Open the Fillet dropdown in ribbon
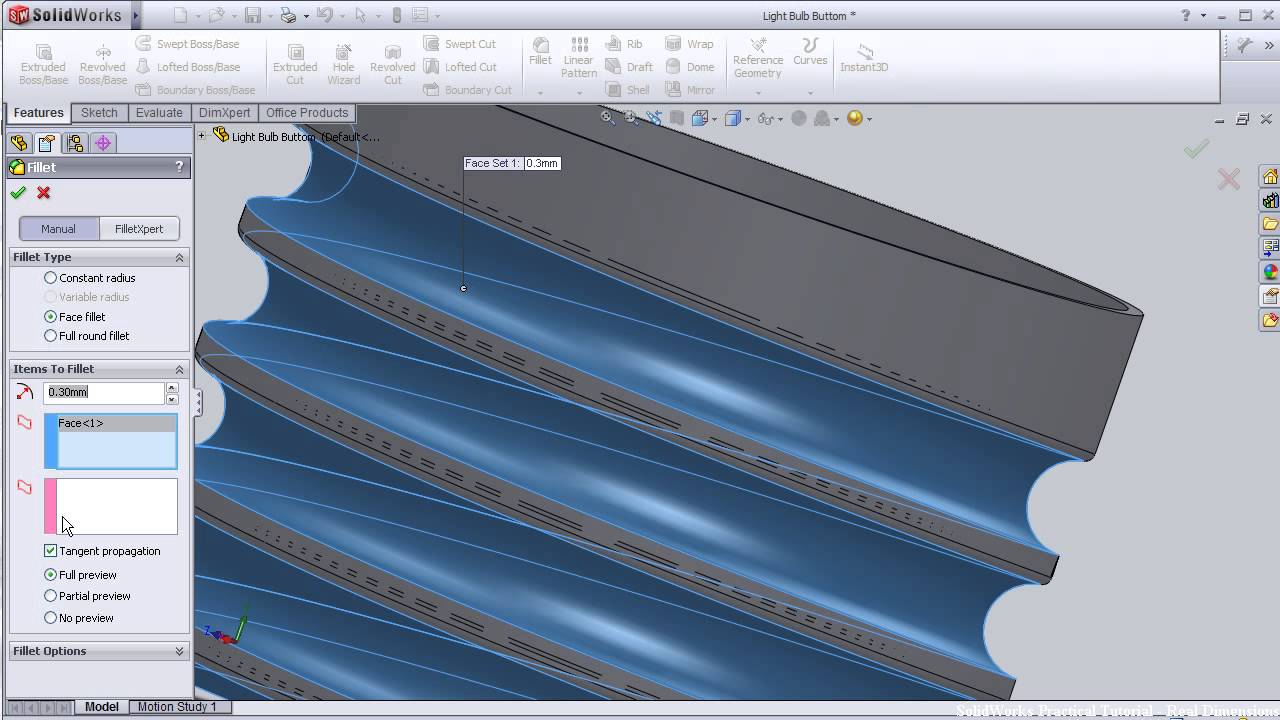The image size is (1280, 720). (540, 93)
